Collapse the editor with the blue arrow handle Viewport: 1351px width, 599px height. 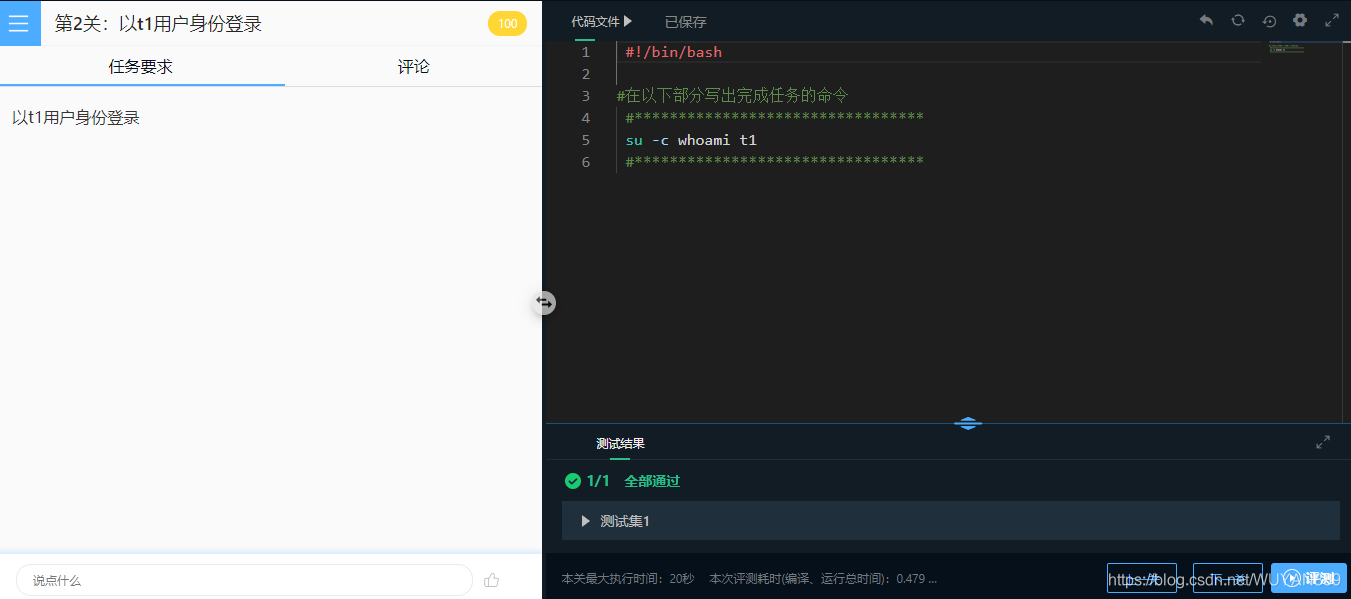(967, 423)
